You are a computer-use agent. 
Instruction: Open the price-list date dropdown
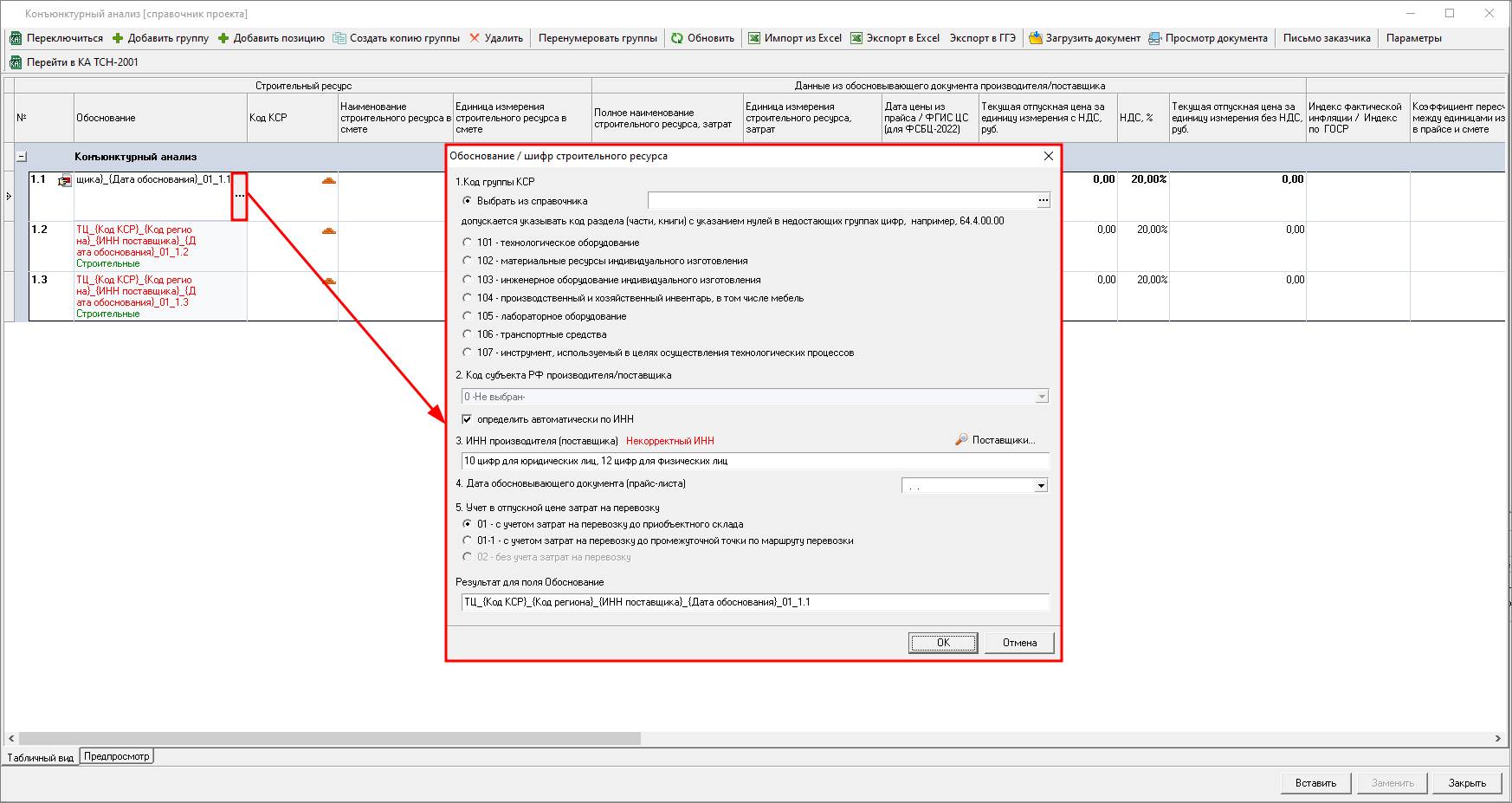[x=1041, y=486]
